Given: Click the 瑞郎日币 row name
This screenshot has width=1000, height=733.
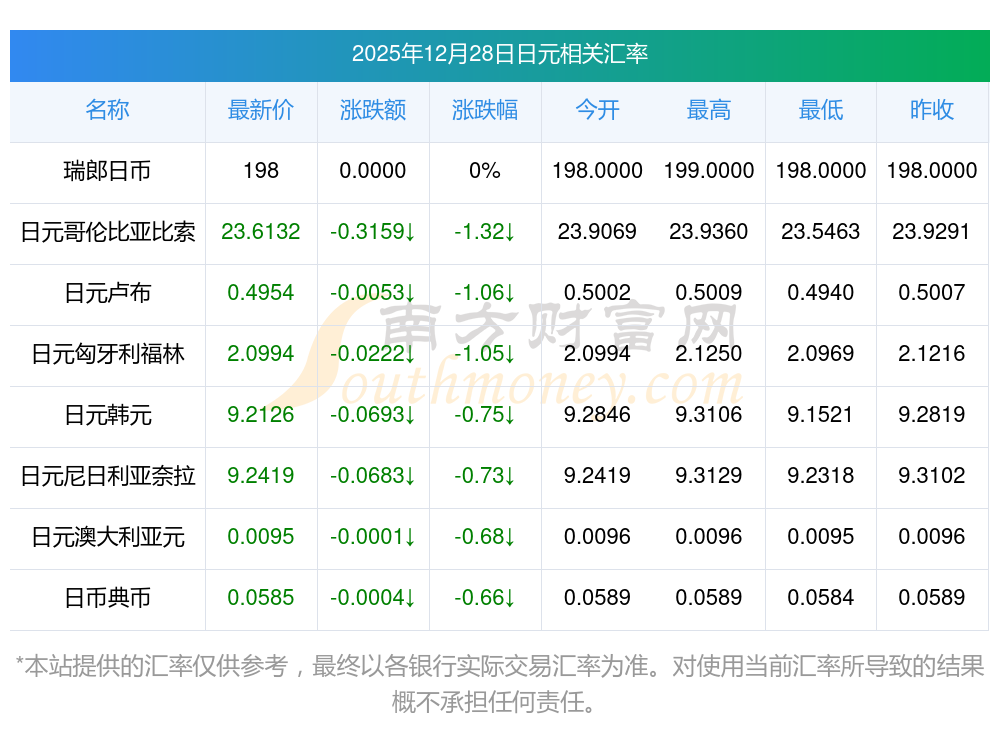Looking at the screenshot, I should [x=107, y=171].
